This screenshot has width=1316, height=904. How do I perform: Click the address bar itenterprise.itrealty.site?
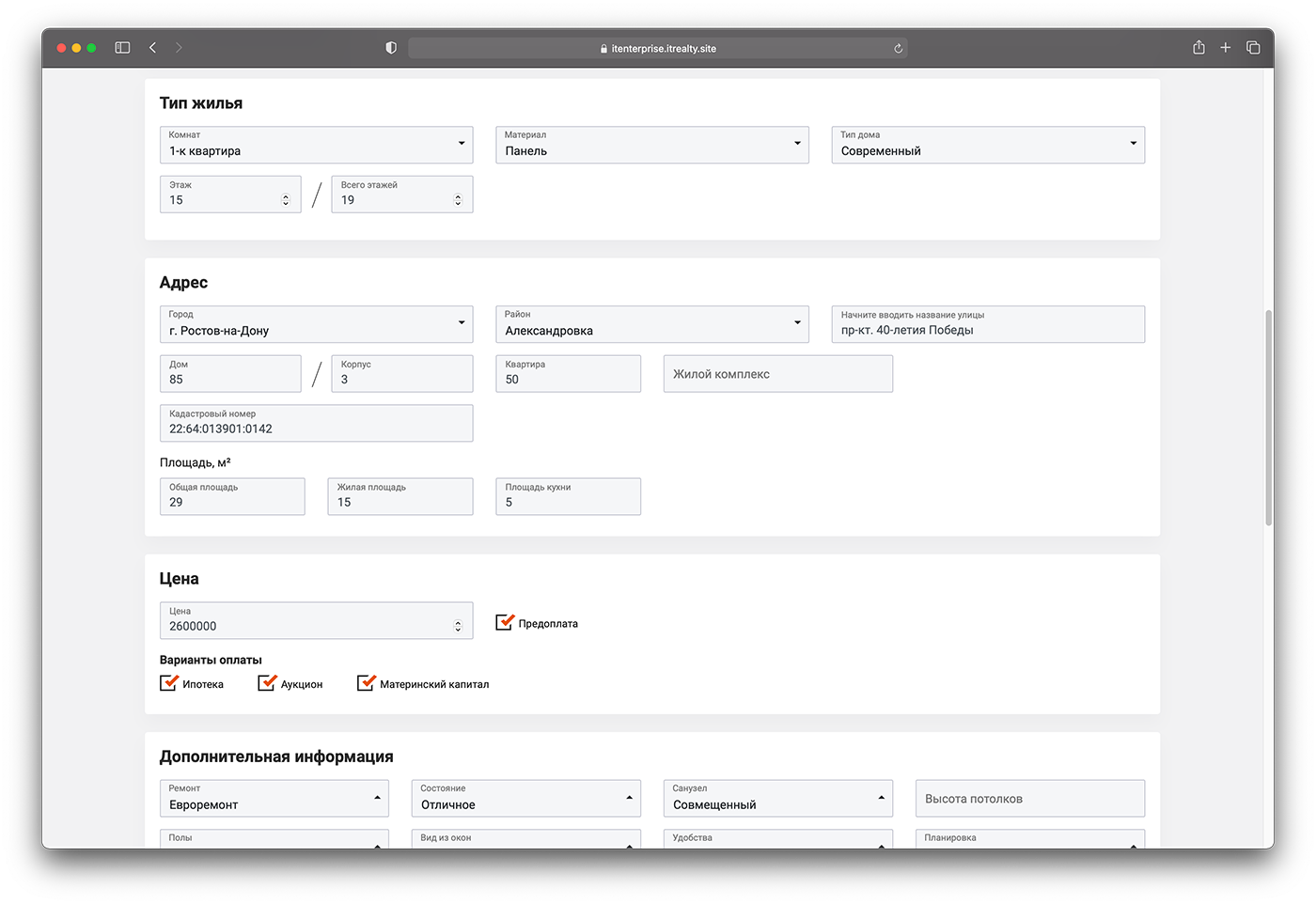click(658, 49)
